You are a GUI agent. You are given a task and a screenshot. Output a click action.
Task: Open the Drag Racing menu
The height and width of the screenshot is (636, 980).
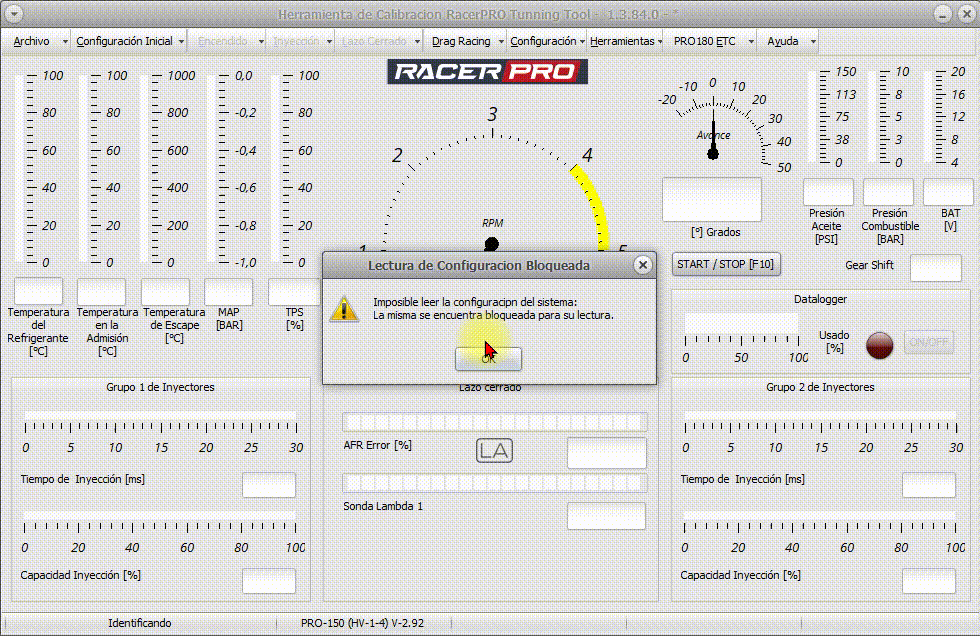461,41
